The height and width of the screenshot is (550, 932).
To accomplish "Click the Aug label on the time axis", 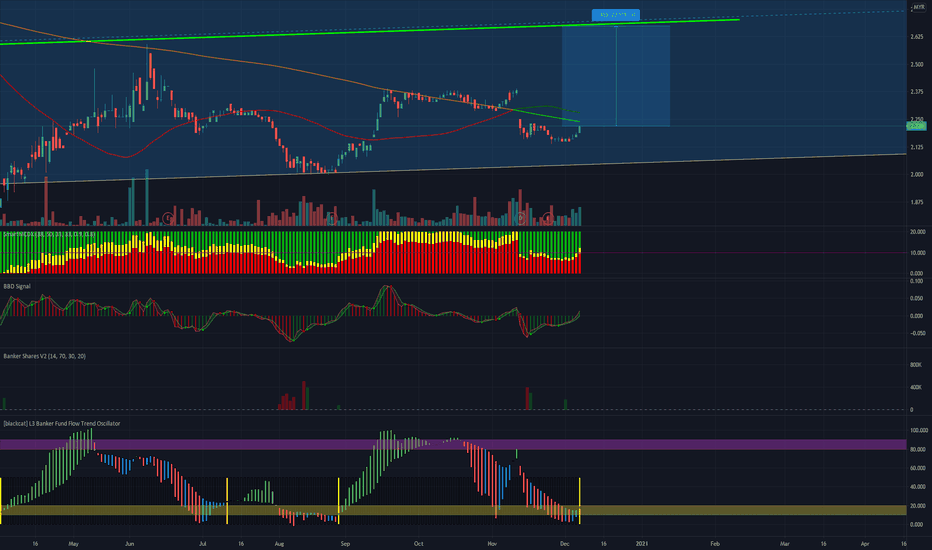I will point(279,543).
